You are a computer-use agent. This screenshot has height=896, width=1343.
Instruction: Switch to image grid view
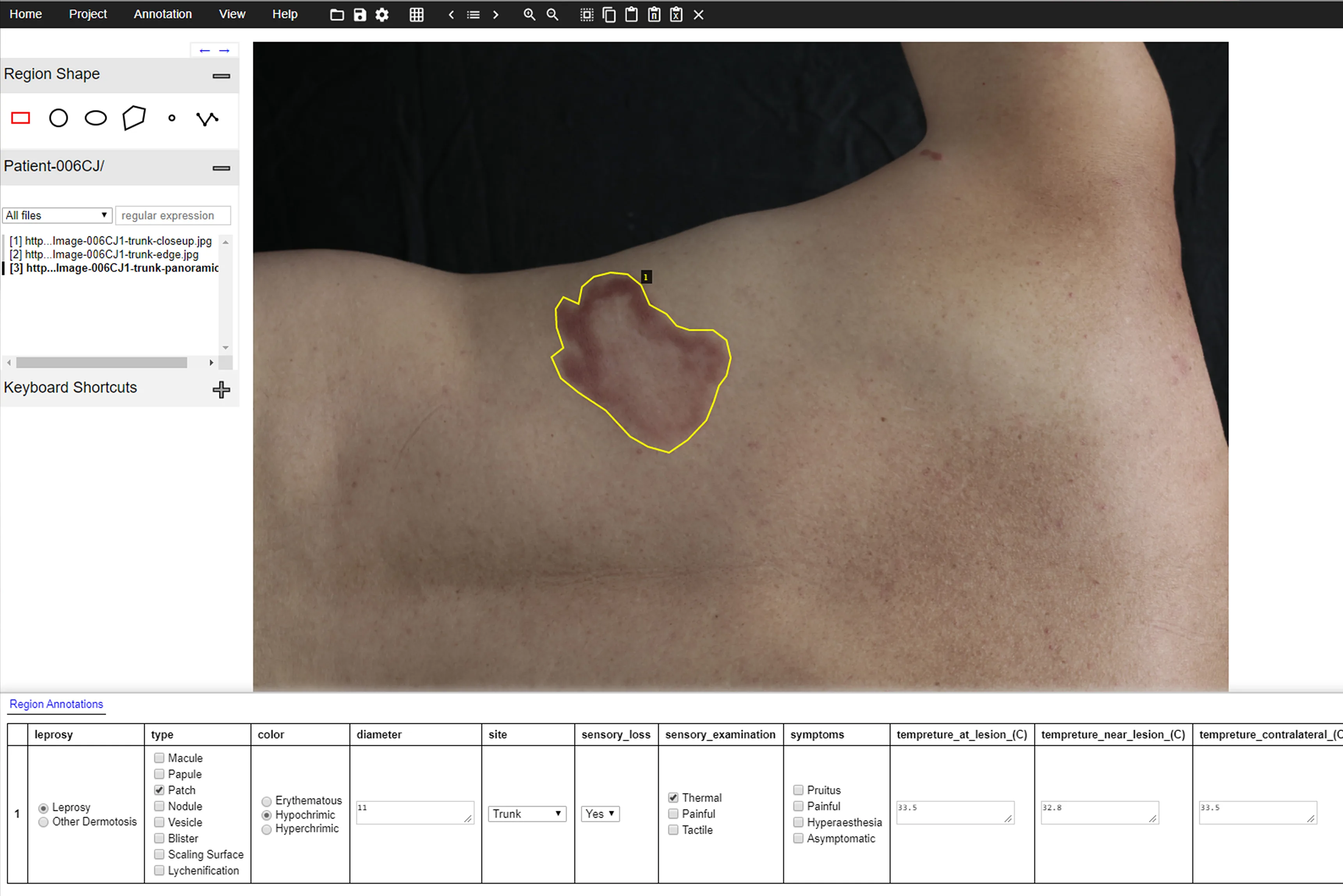pos(417,15)
